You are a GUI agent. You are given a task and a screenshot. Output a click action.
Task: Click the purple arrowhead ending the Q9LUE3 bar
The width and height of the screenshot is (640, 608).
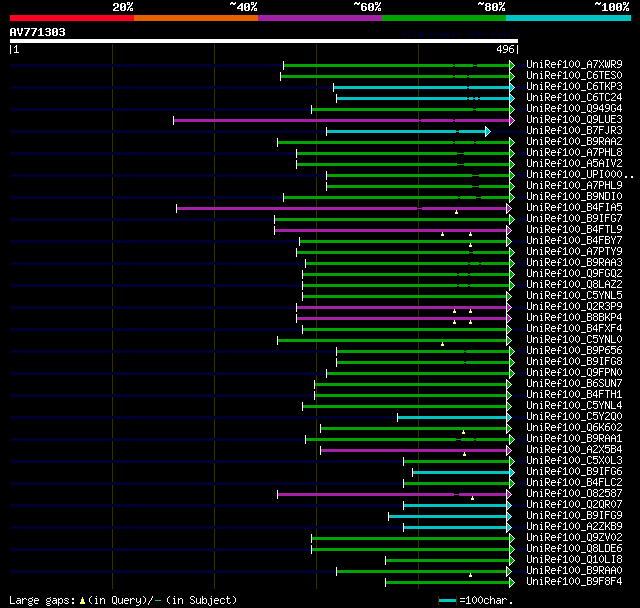[512, 120]
